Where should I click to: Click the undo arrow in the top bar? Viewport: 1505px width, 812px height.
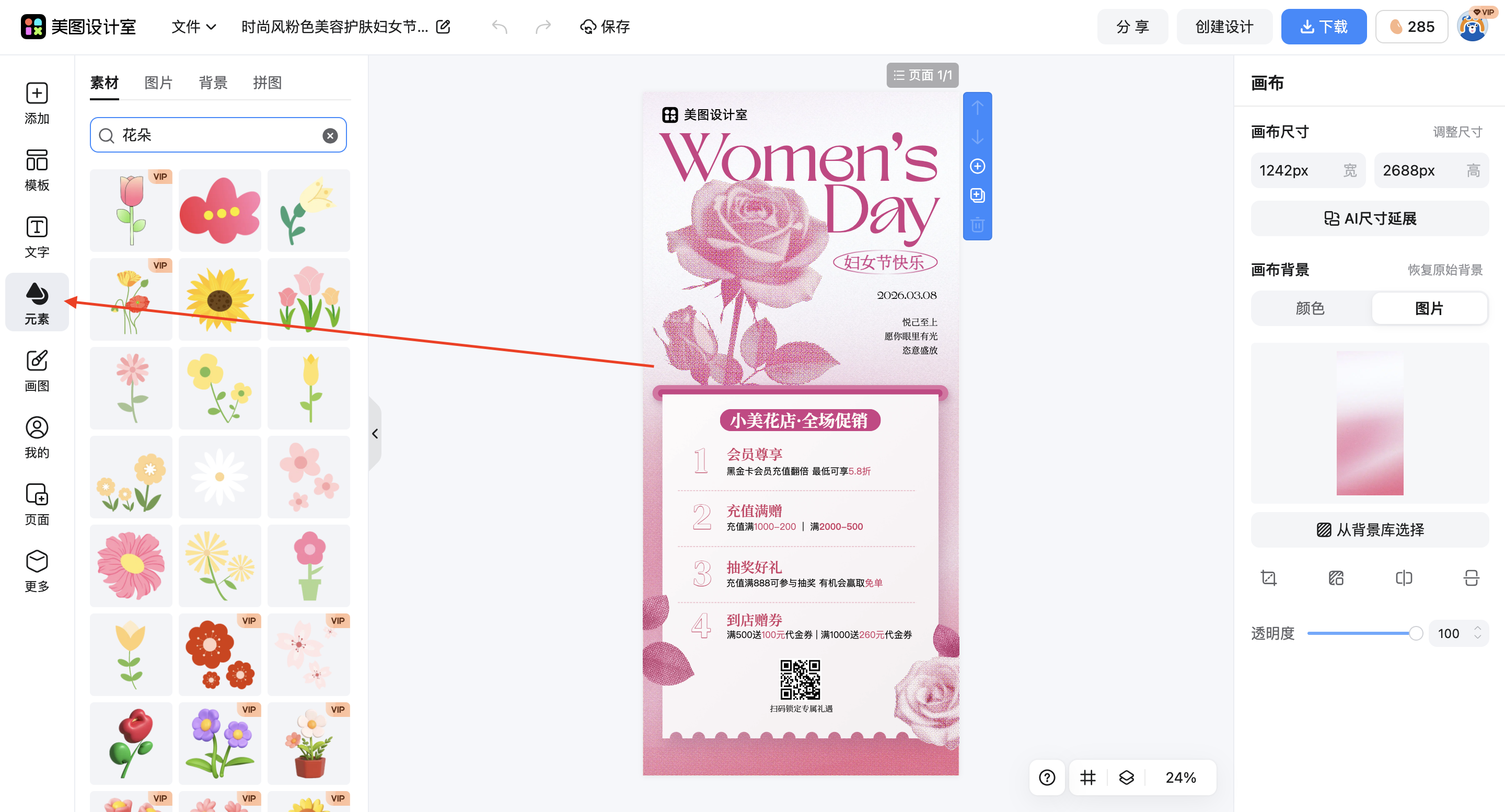click(500, 27)
